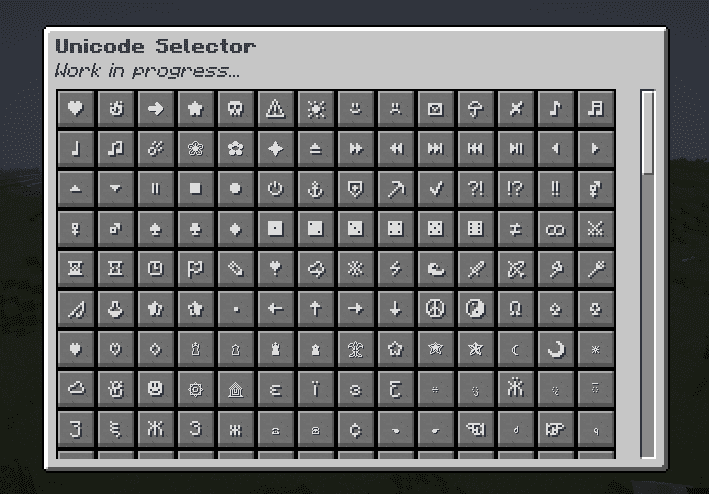This screenshot has width=709, height=494.
Task: Click the vertical scrollbar handle
Action: [648, 132]
